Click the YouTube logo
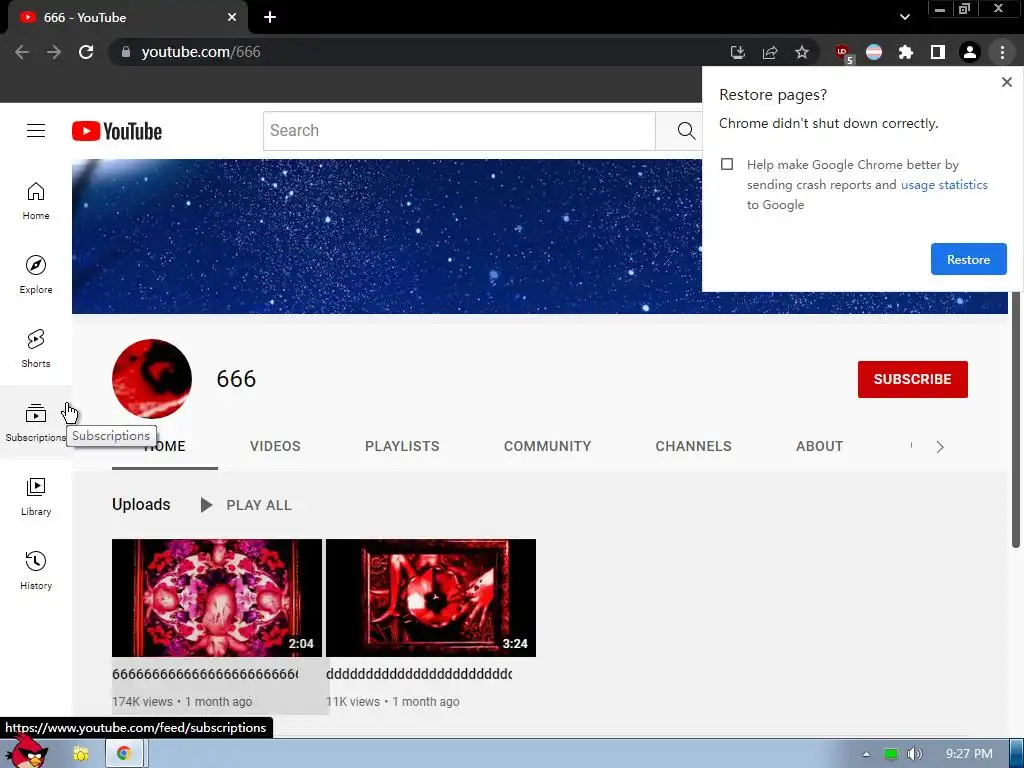 (117, 131)
